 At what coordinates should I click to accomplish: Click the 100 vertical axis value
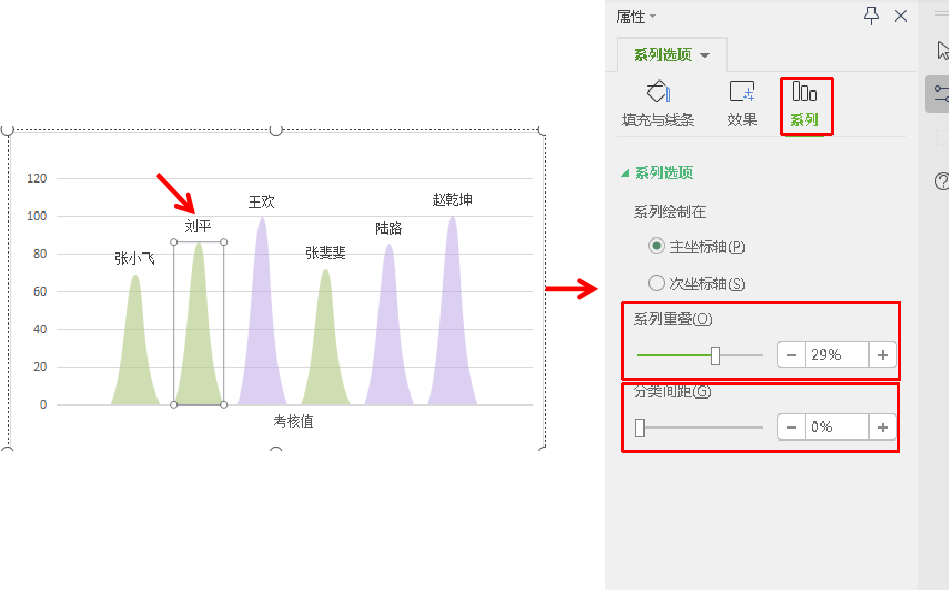coord(37,216)
